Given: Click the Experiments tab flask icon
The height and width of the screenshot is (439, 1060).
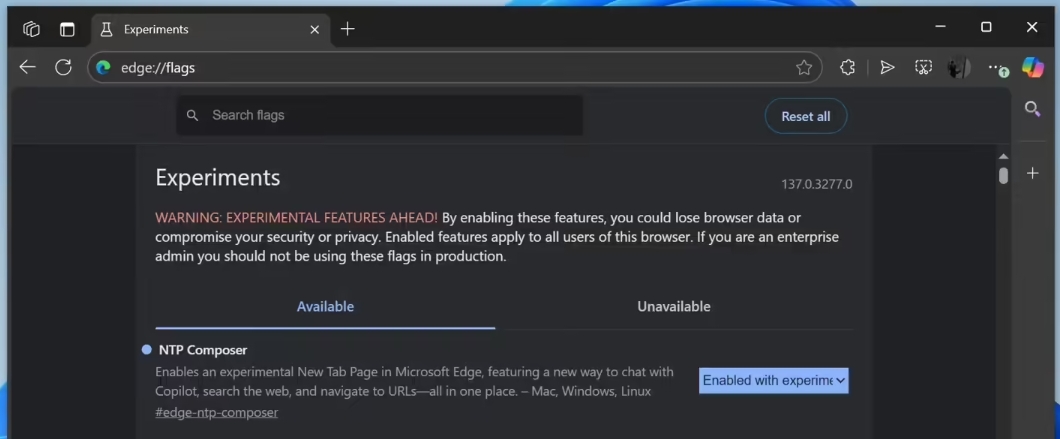Looking at the screenshot, I should click(x=105, y=29).
